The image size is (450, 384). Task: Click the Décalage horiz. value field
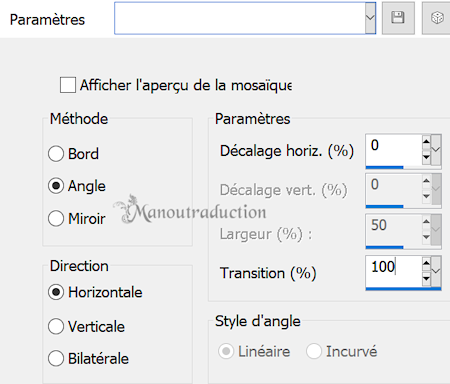394,150
